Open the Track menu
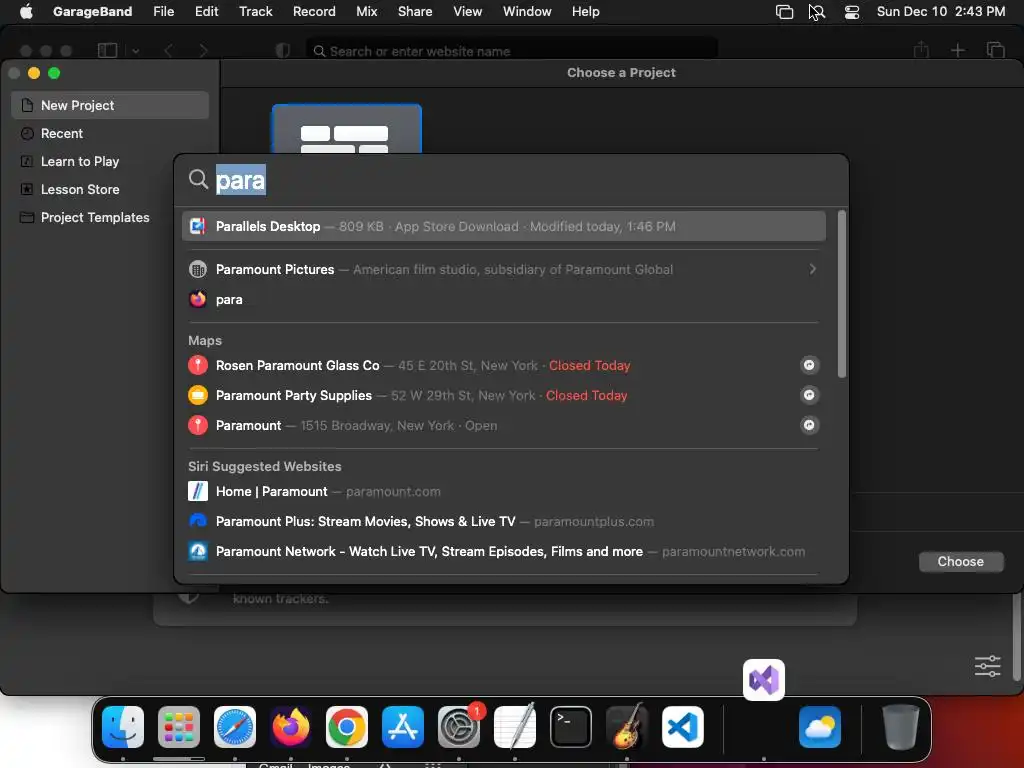The image size is (1024, 768). click(x=255, y=11)
